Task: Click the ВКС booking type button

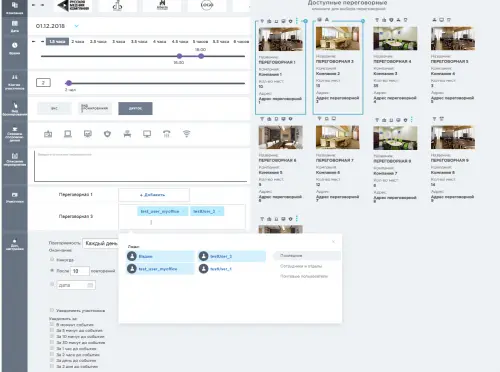Action: pyautogui.click(x=54, y=108)
